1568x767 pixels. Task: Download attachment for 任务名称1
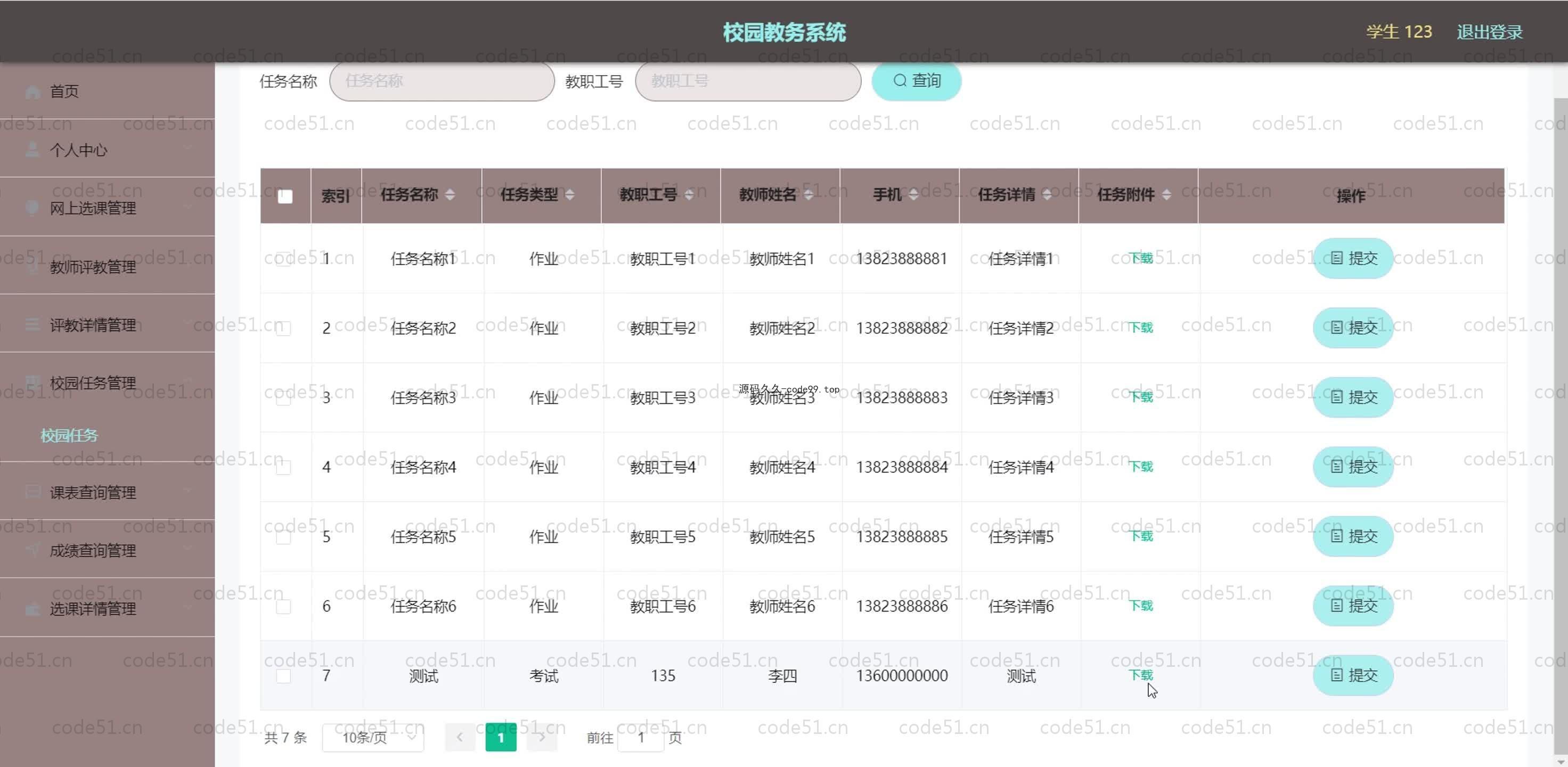[1141, 258]
